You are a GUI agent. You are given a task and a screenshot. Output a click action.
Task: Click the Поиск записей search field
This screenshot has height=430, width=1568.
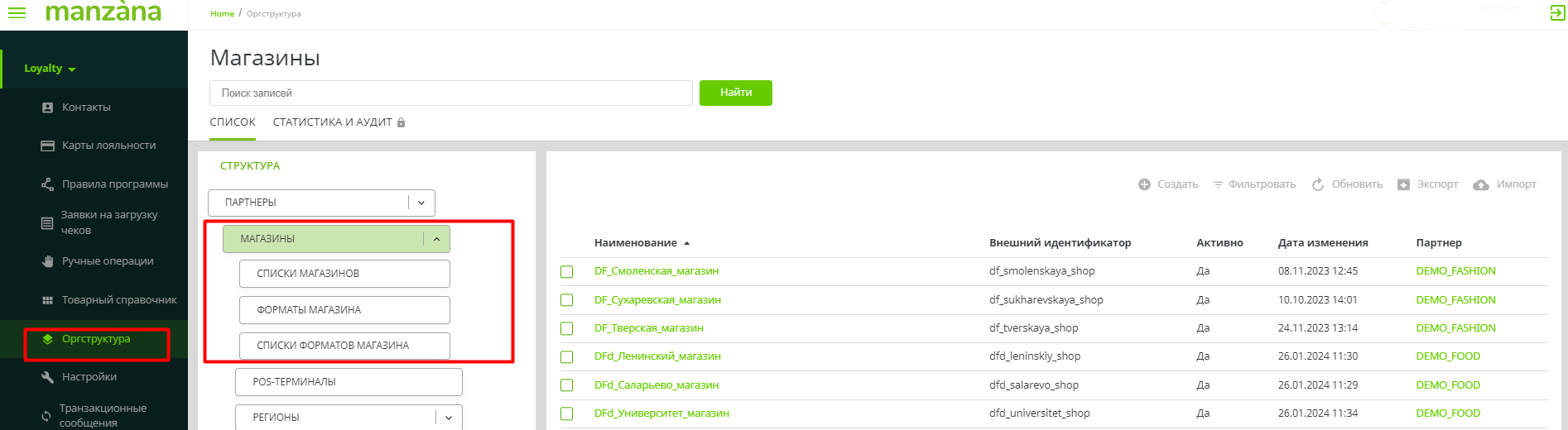[x=450, y=93]
